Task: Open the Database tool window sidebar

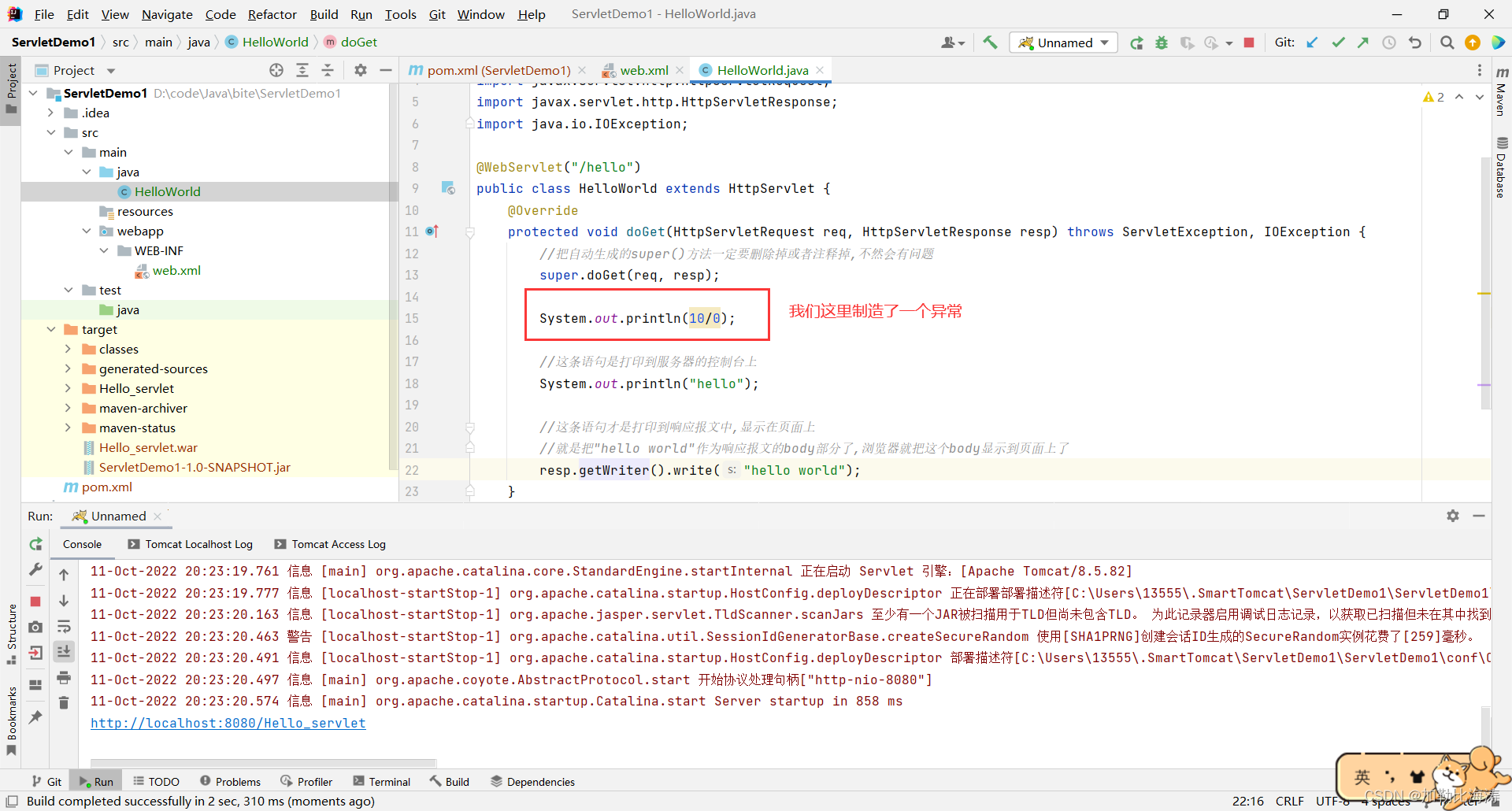Action: [x=1502, y=161]
